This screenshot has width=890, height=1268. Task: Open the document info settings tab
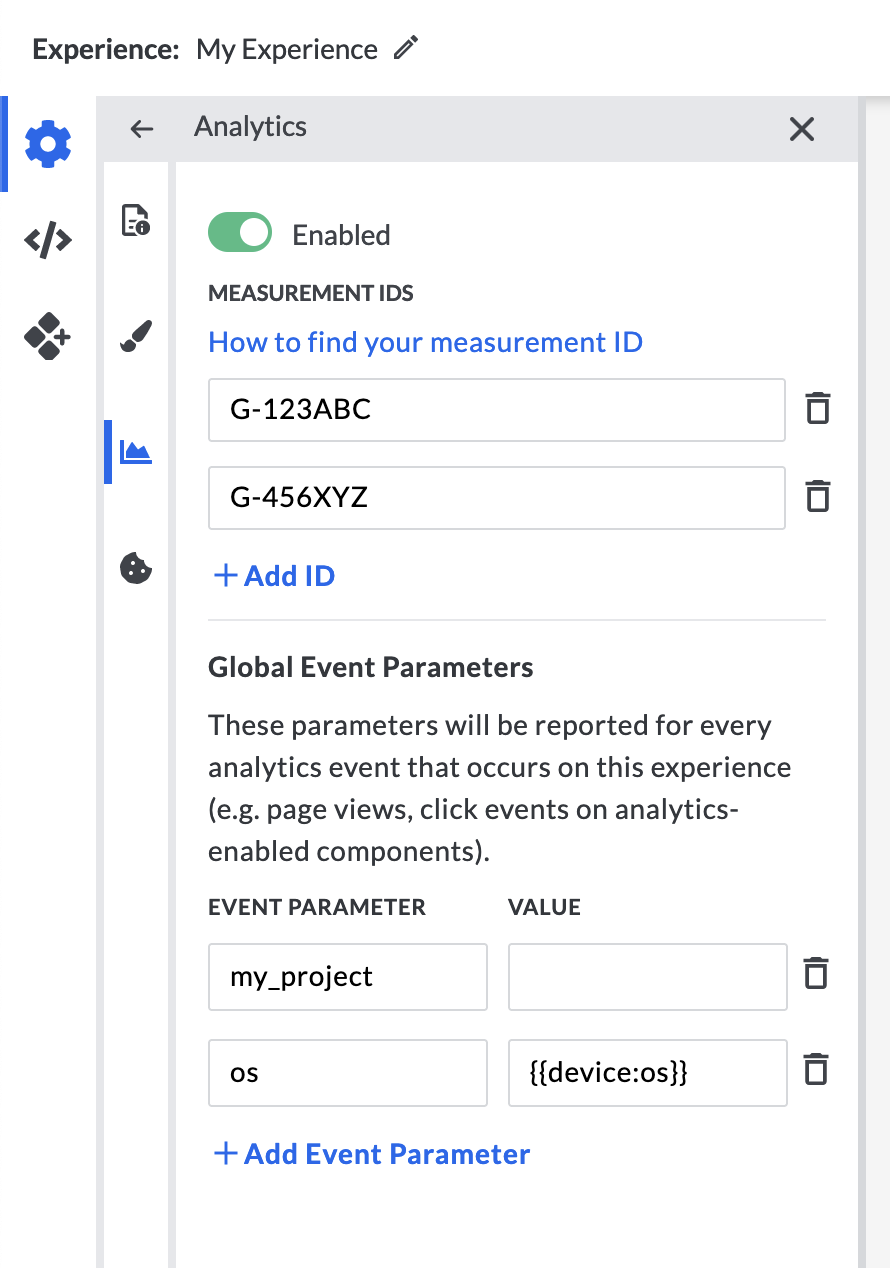(x=135, y=220)
